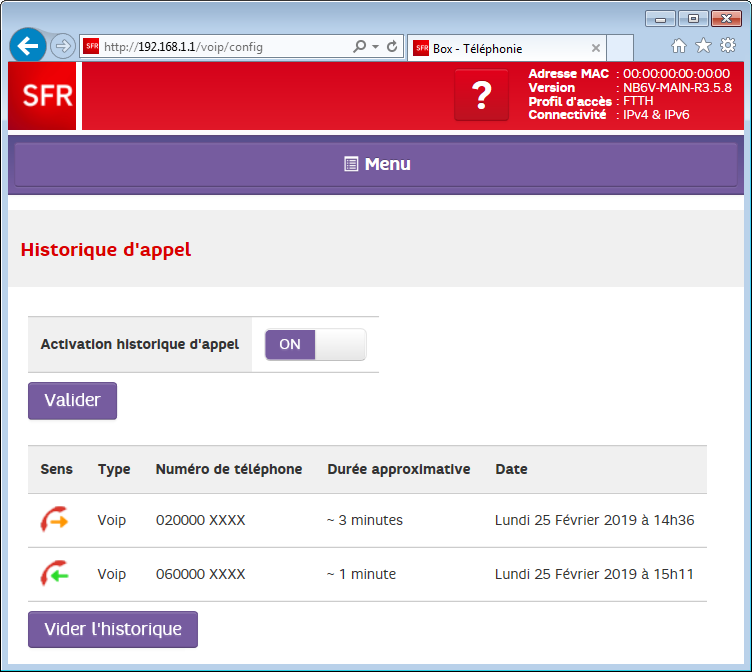This screenshot has width=752, height=672.
Task: Click the search magnifier in address bar
Action: (x=360, y=47)
